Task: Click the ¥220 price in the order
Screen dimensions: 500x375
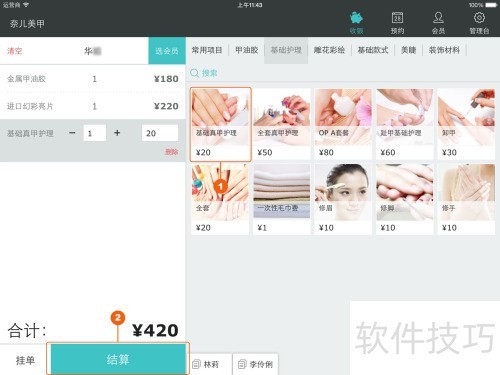Action: pyautogui.click(x=166, y=106)
